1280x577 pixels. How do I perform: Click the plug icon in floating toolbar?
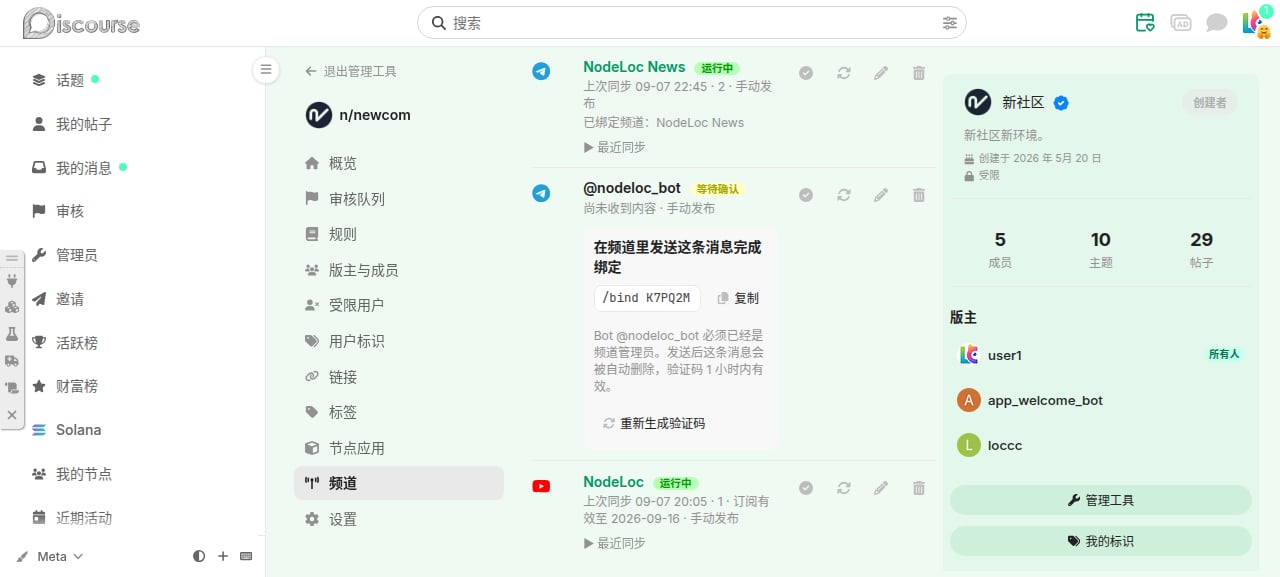click(x=12, y=281)
